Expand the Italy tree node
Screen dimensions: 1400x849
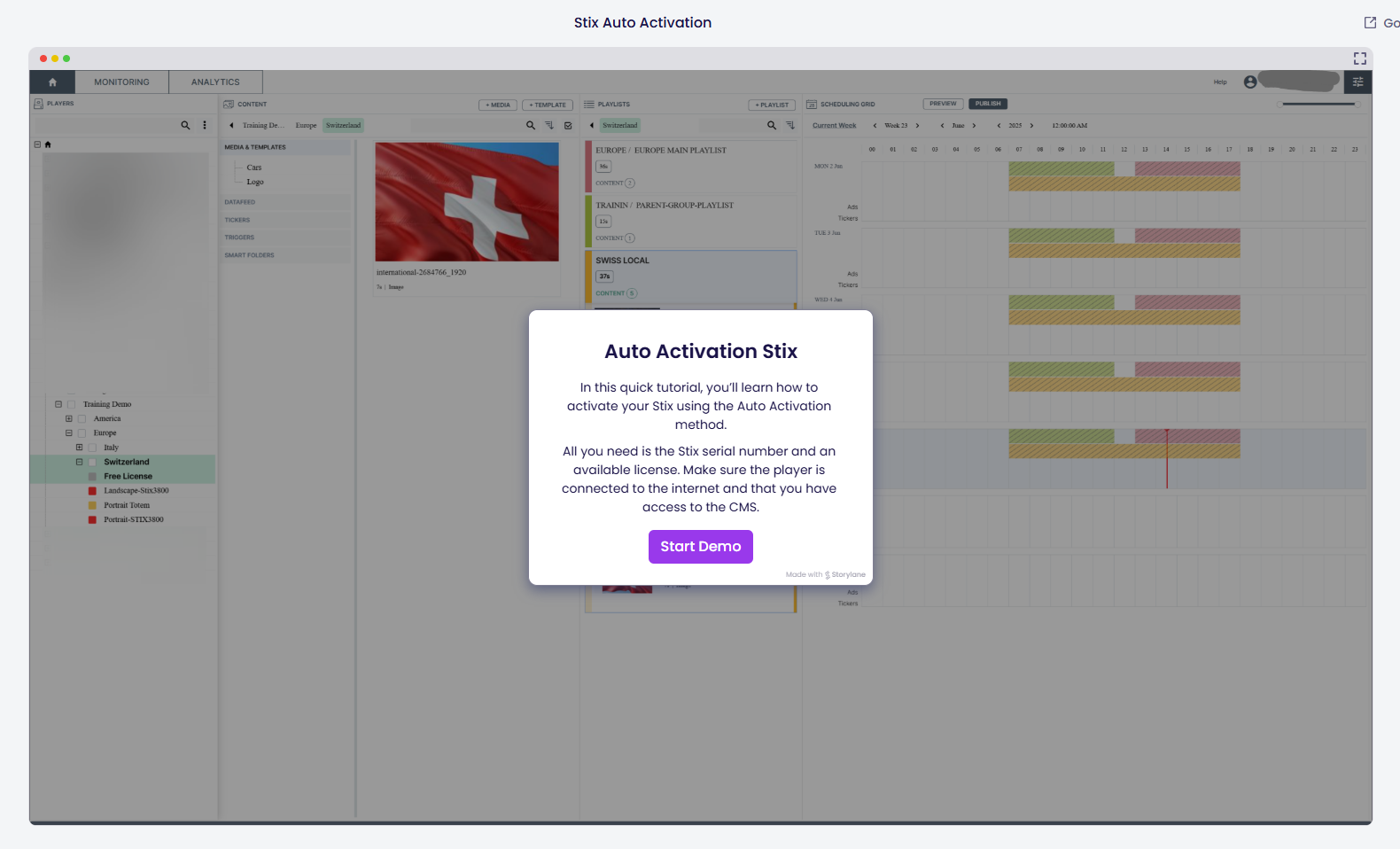[x=80, y=448]
